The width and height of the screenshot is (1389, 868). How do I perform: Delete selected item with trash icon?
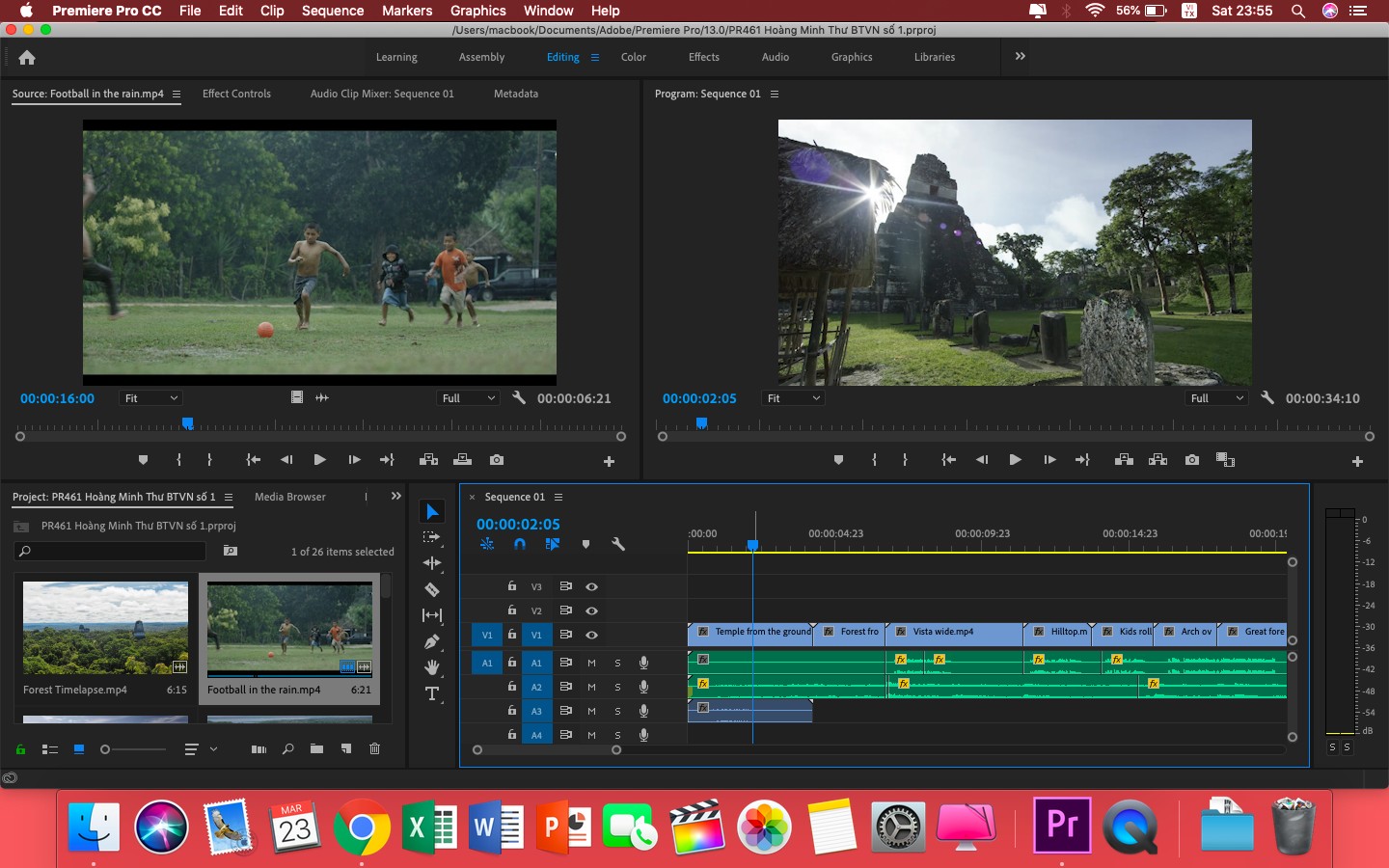point(375,749)
